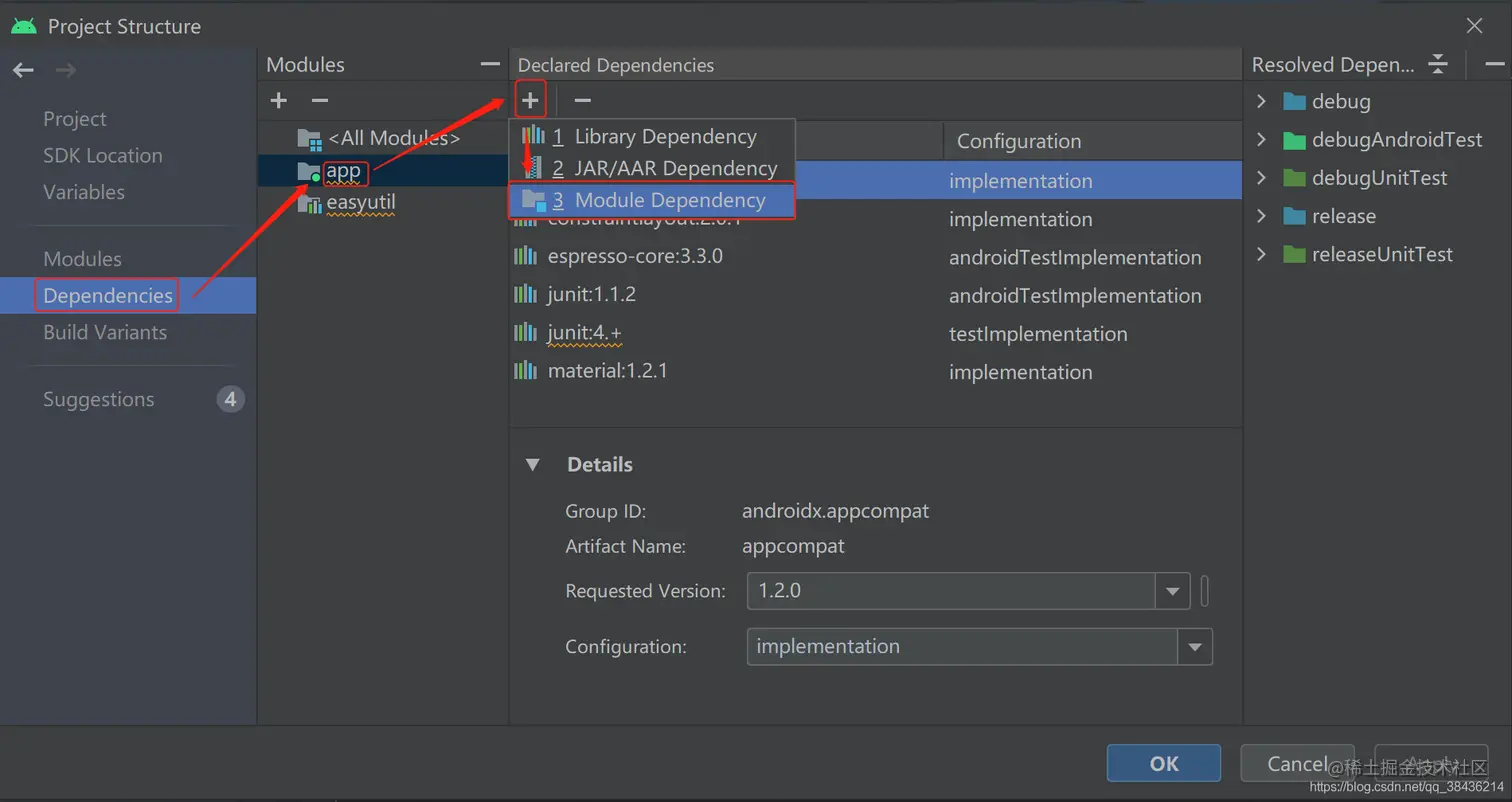Choose Module Dependency from popup
Screen dimensions: 1512x802
[x=652, y=200]
